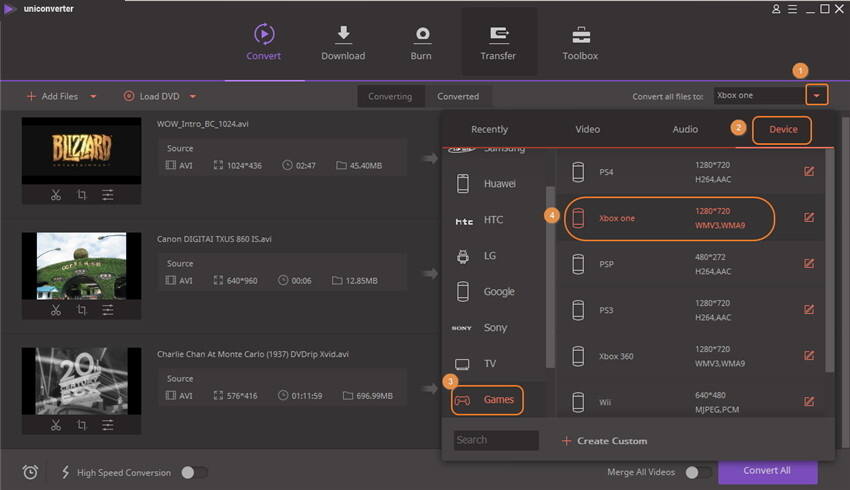Click the format Search field

[x=496, y=440]
